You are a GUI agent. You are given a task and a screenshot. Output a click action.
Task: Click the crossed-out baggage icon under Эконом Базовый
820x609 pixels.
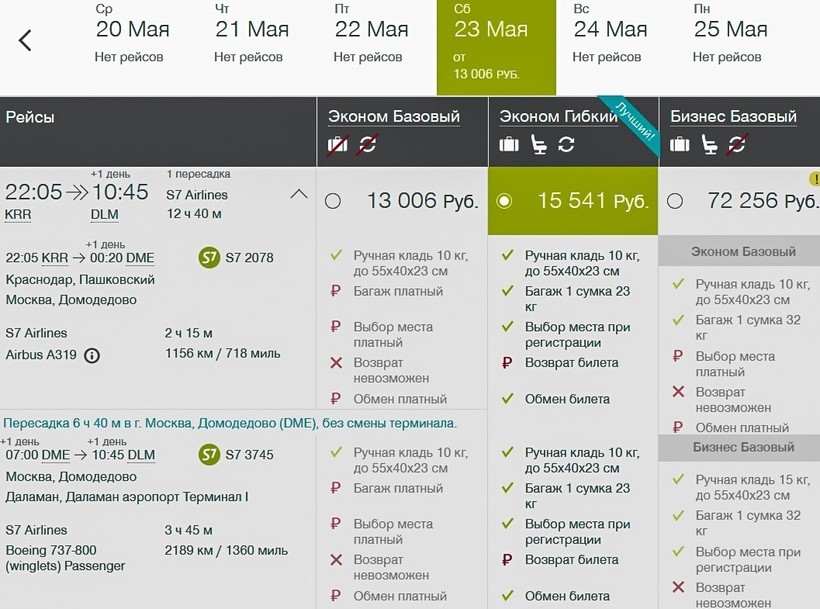(x=337, y=145)
